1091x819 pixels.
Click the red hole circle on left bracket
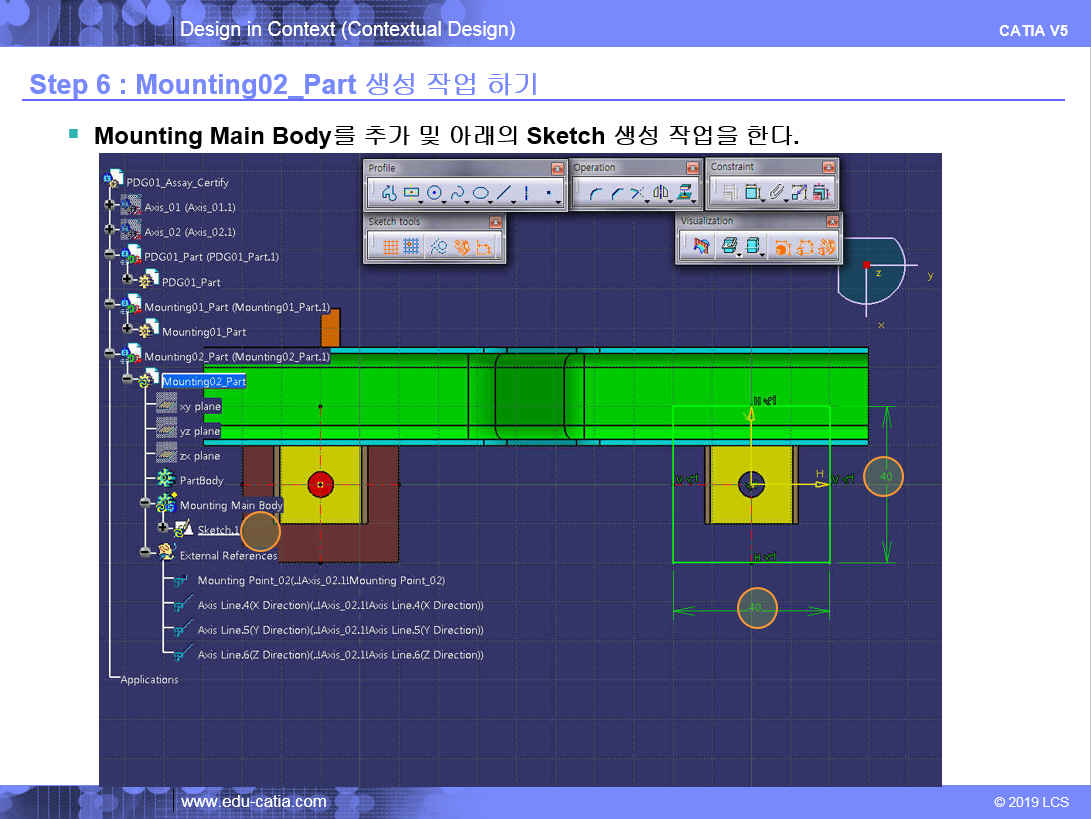[320, 484]
